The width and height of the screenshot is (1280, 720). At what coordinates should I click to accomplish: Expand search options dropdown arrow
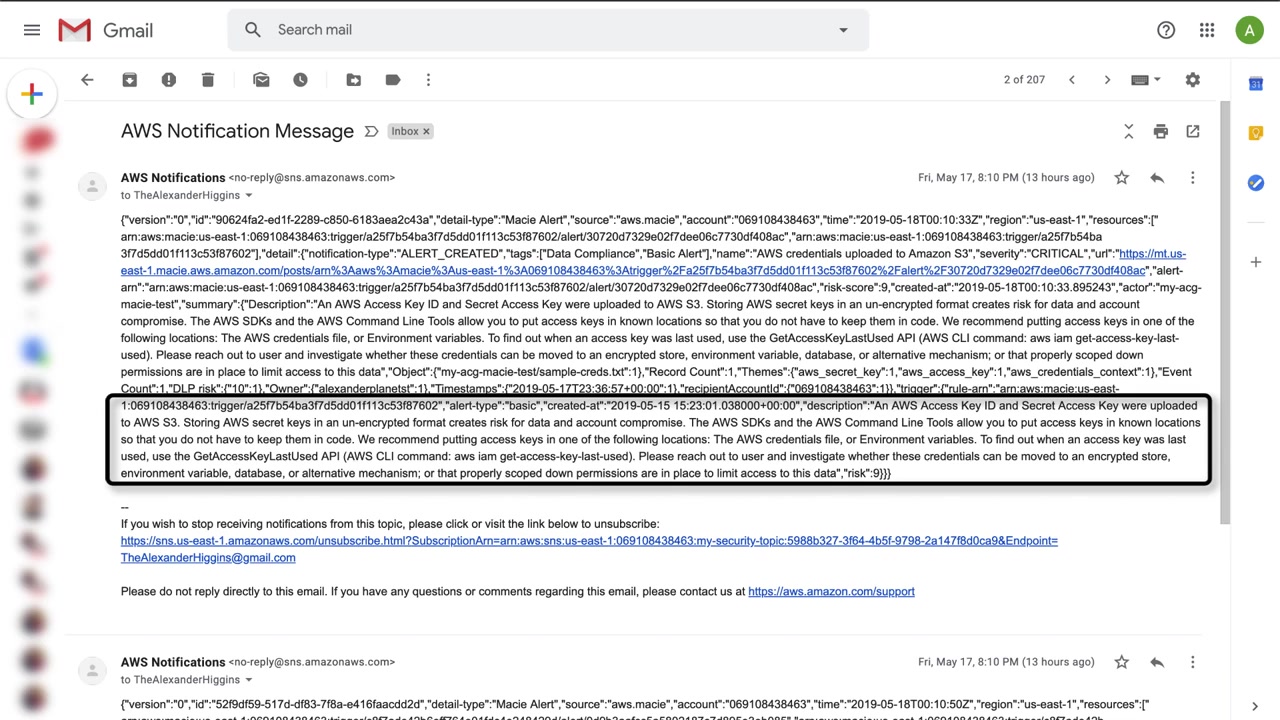(x=843, y=30)
